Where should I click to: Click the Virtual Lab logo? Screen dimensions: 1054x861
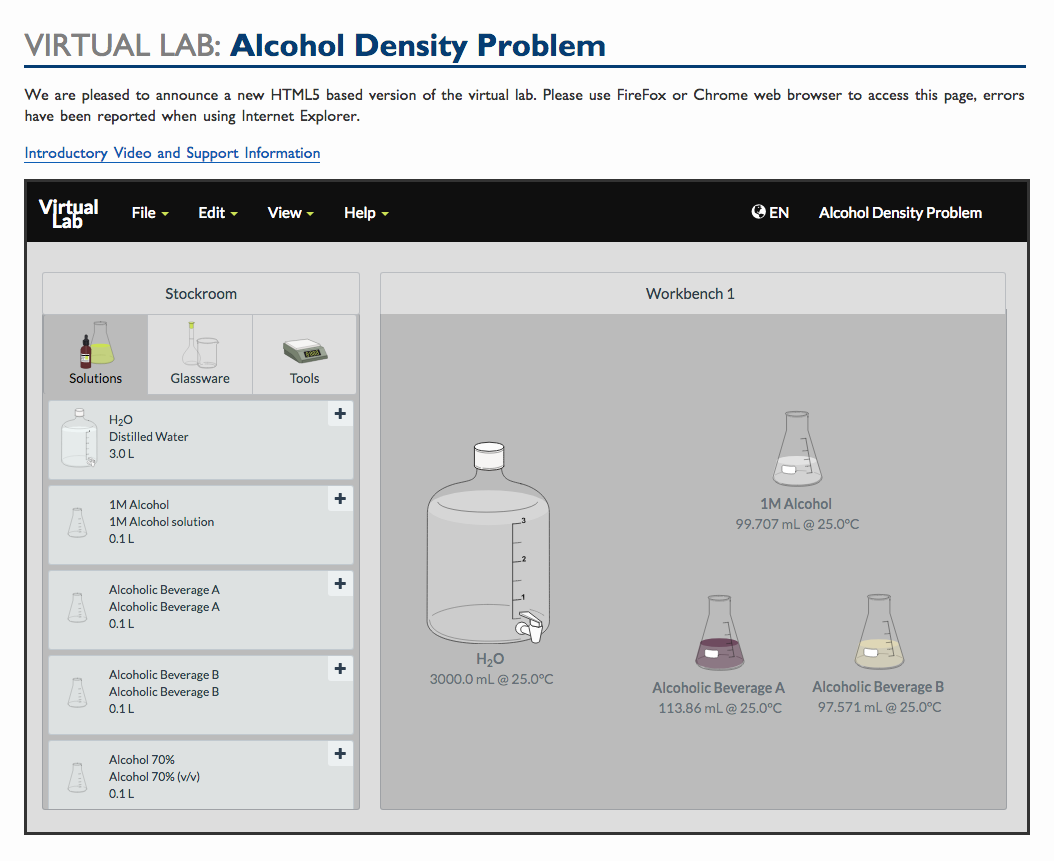[x=68, y=211]
